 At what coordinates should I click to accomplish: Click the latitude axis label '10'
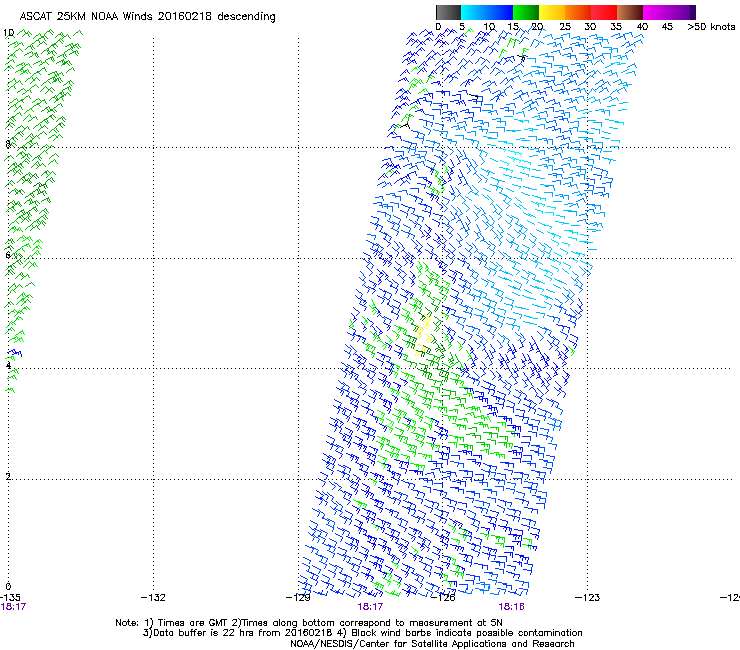8,33
